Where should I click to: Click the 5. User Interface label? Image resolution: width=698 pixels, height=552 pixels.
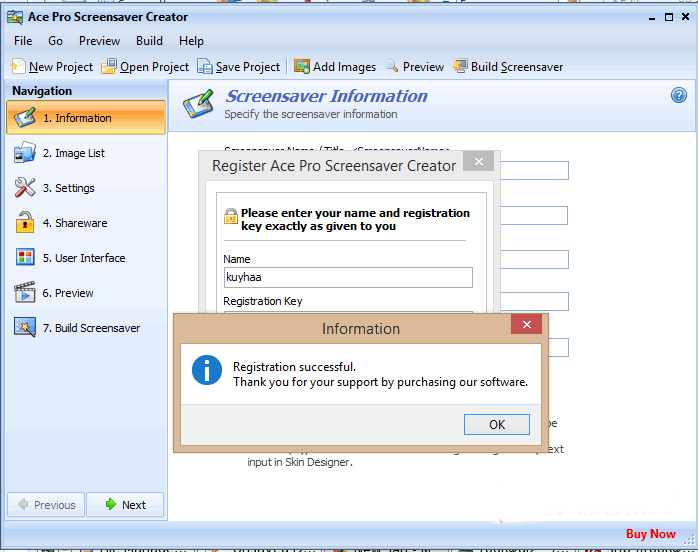pyautogui.click(x=84, y=258)
